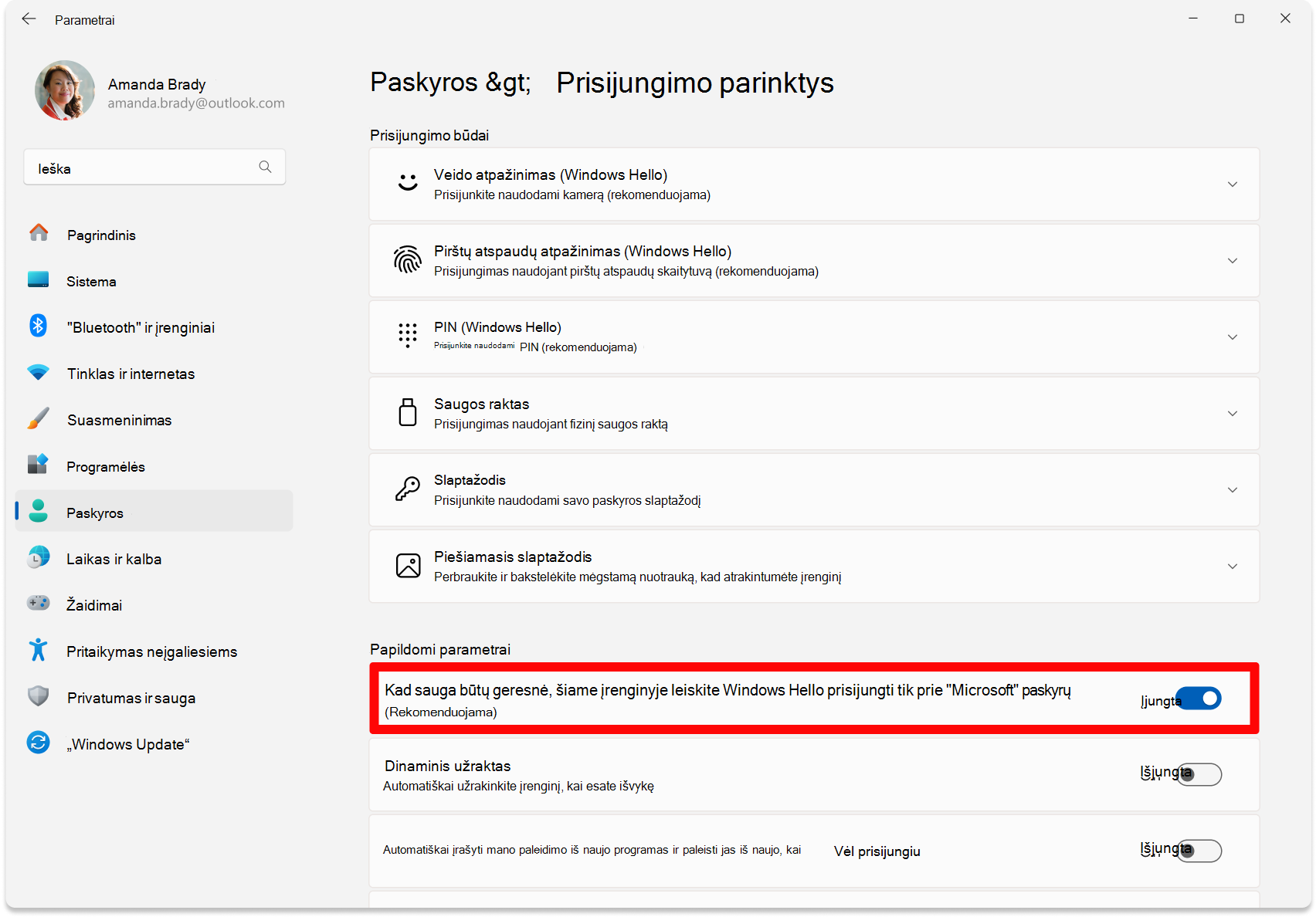The image size is (1316, 917).
Task: Click the Amanda Brady account name
Action: pyautogui.click(x=157, y=84)
